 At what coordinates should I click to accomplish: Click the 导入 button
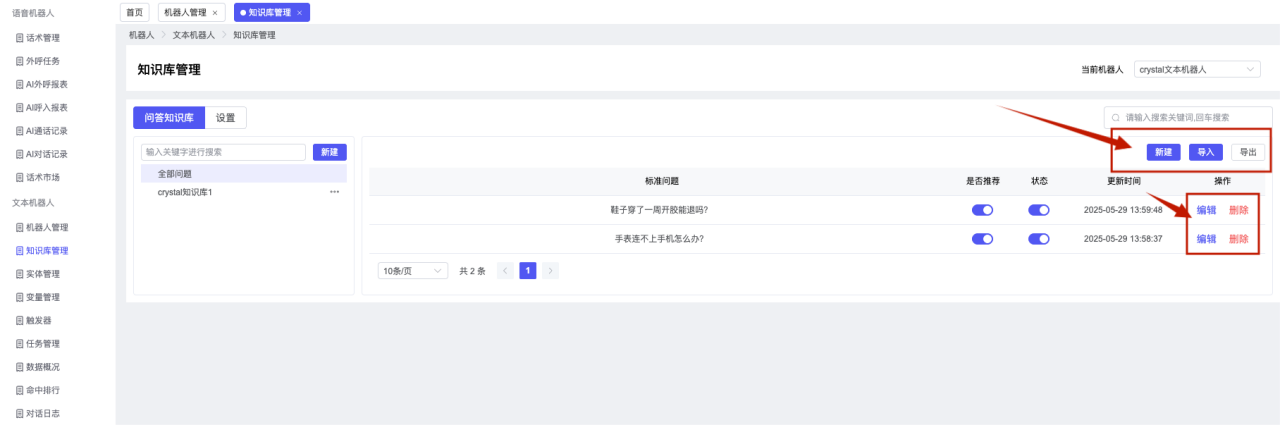[x=1206, y=152]
